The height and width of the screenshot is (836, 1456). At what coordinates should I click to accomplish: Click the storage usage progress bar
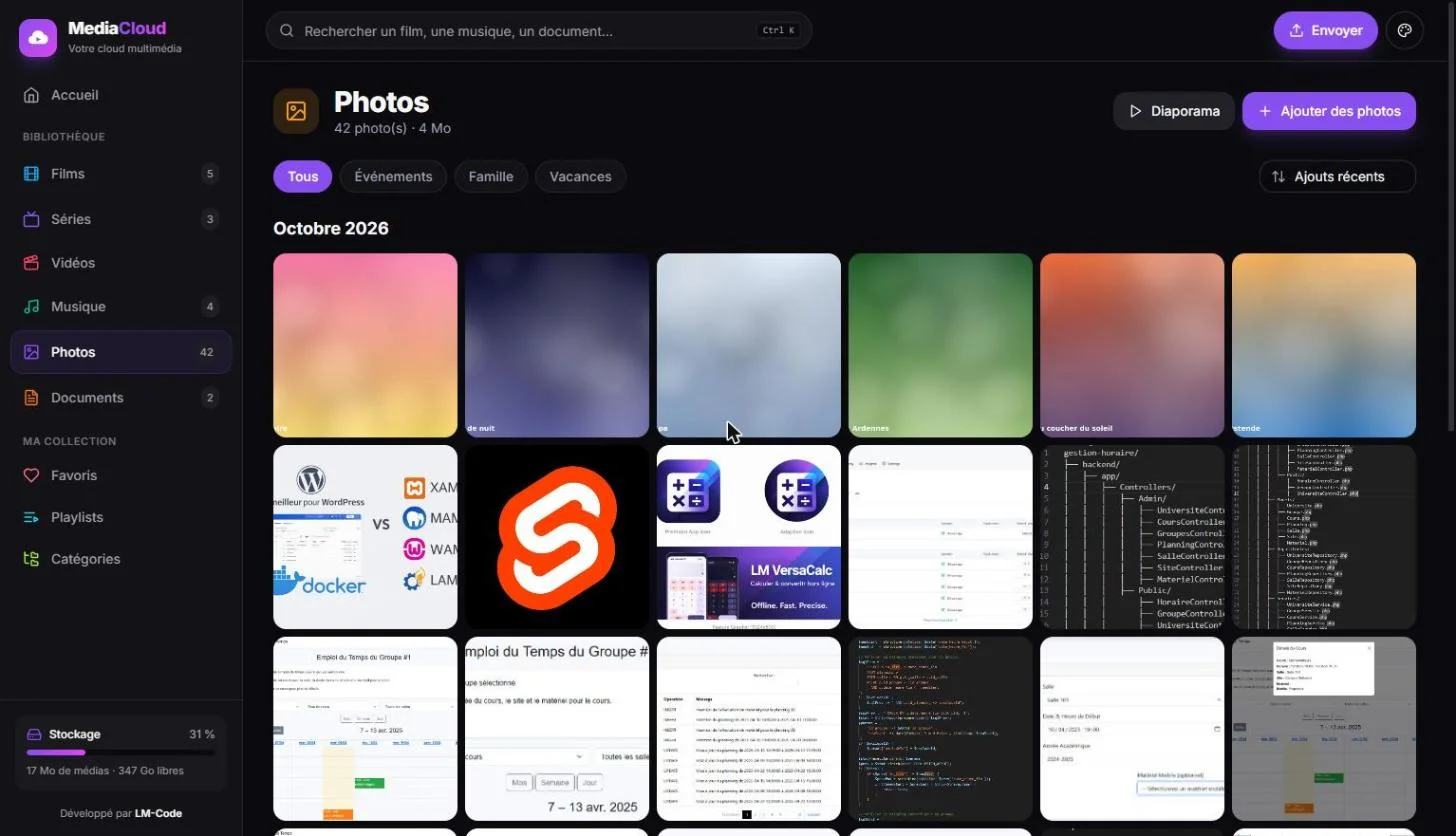[120, 752]
